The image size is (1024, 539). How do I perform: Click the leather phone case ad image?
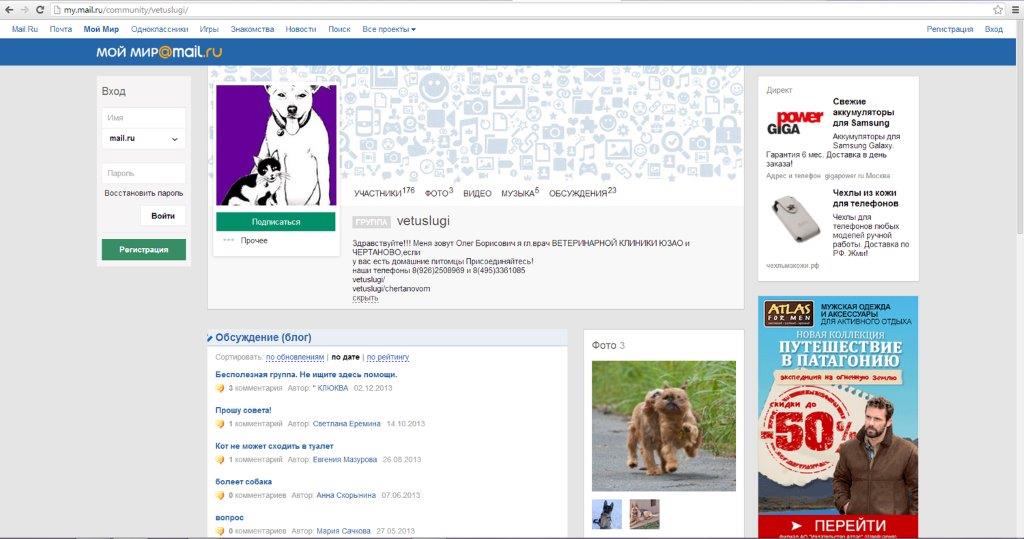pos(794,220)
